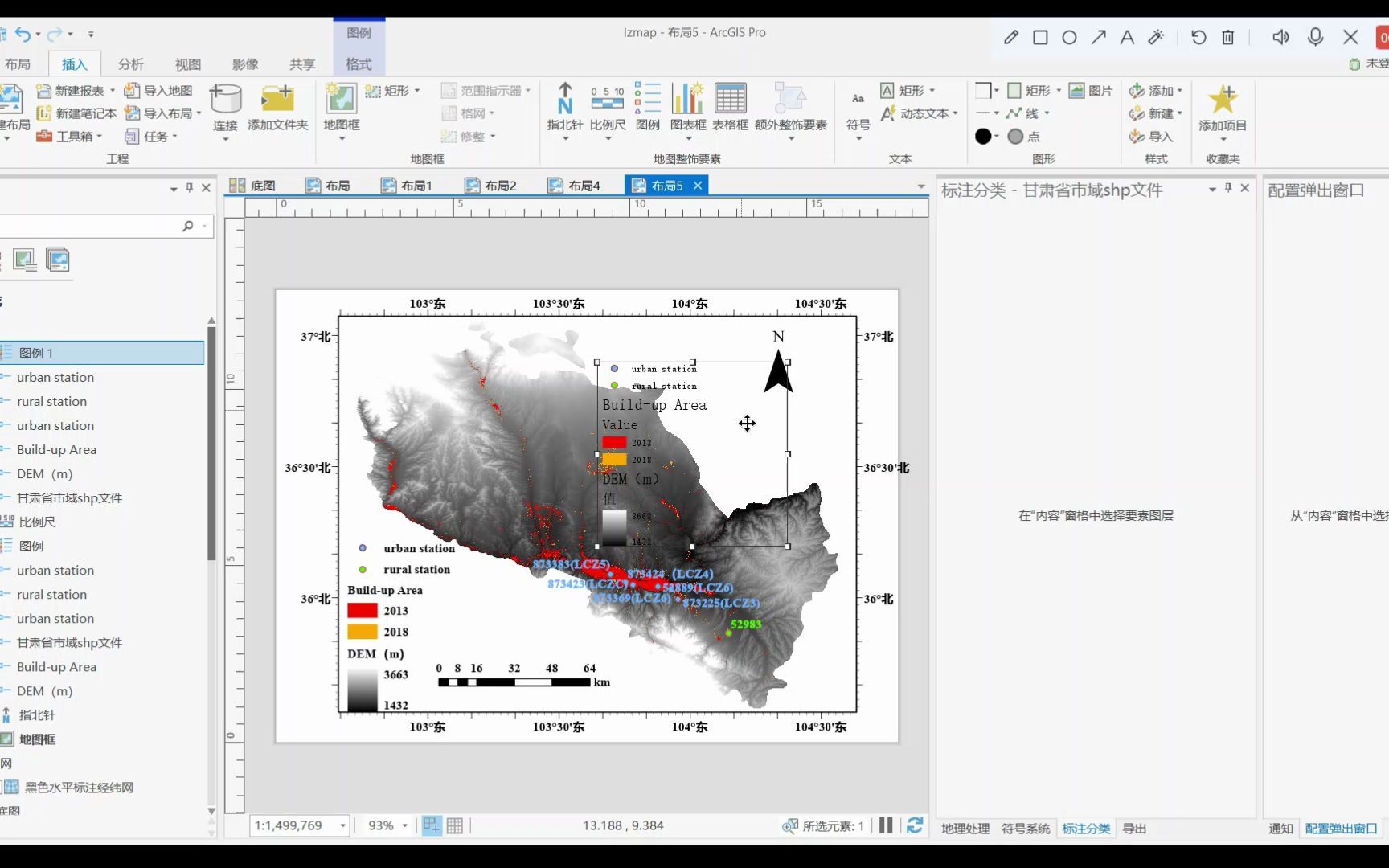Close the 布局5 layout tab

click(698, 185)
